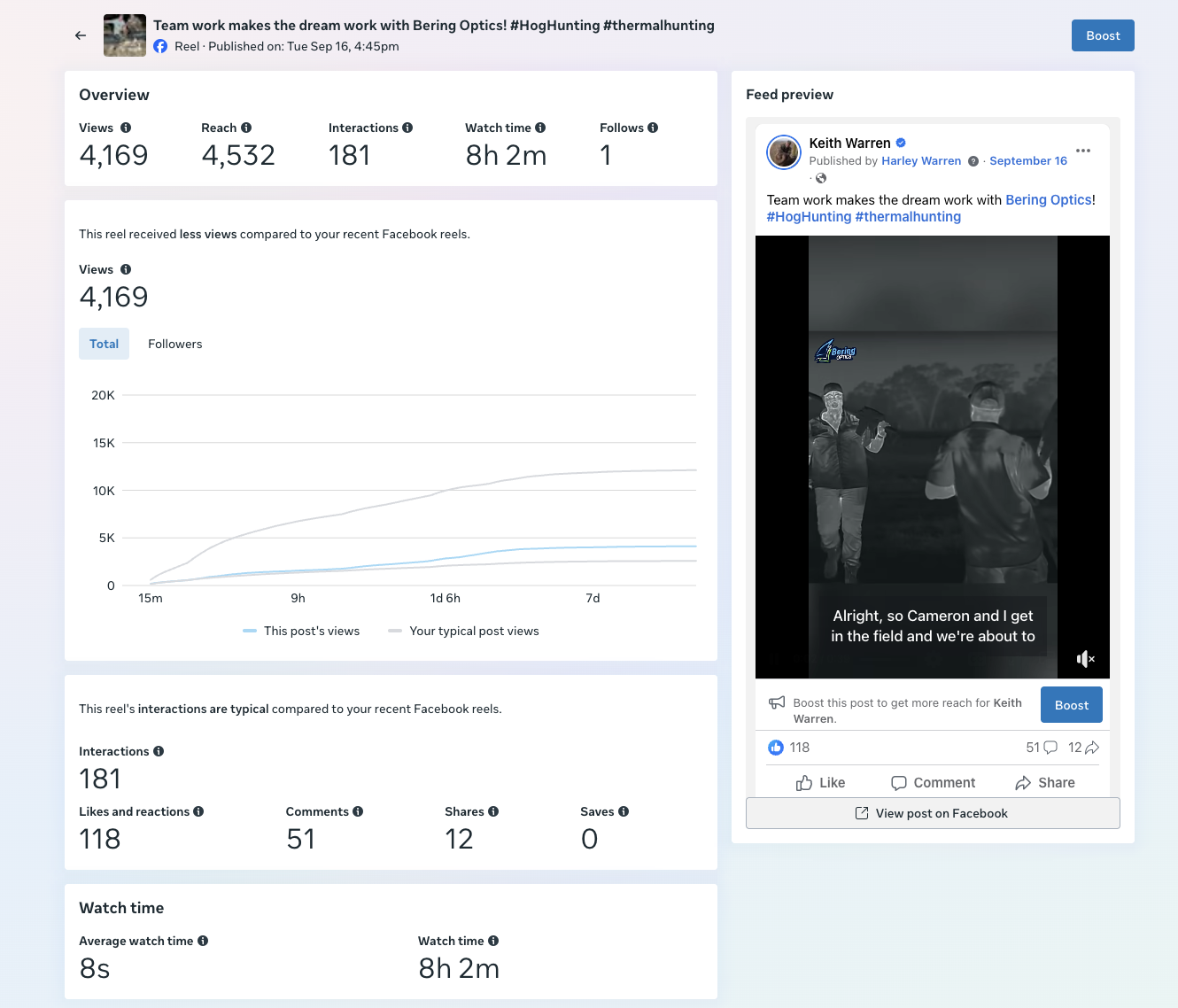Click the info icon next to Follows
Viewport: 1178px width, 1008px height.
[x=653, y=128]
